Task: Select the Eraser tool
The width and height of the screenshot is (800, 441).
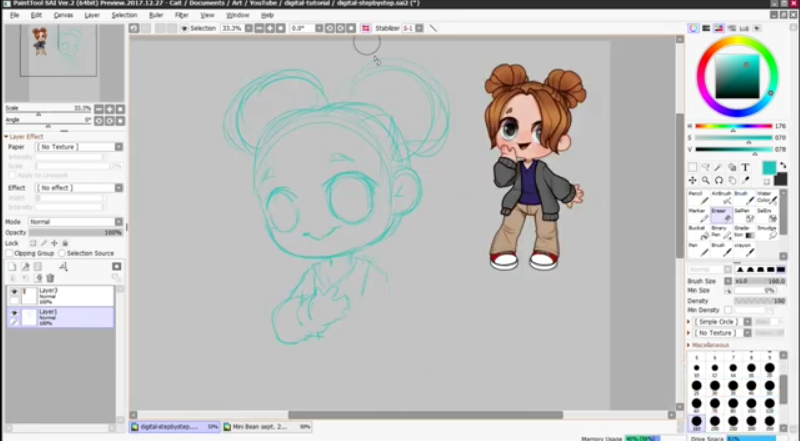Action: 721,215
